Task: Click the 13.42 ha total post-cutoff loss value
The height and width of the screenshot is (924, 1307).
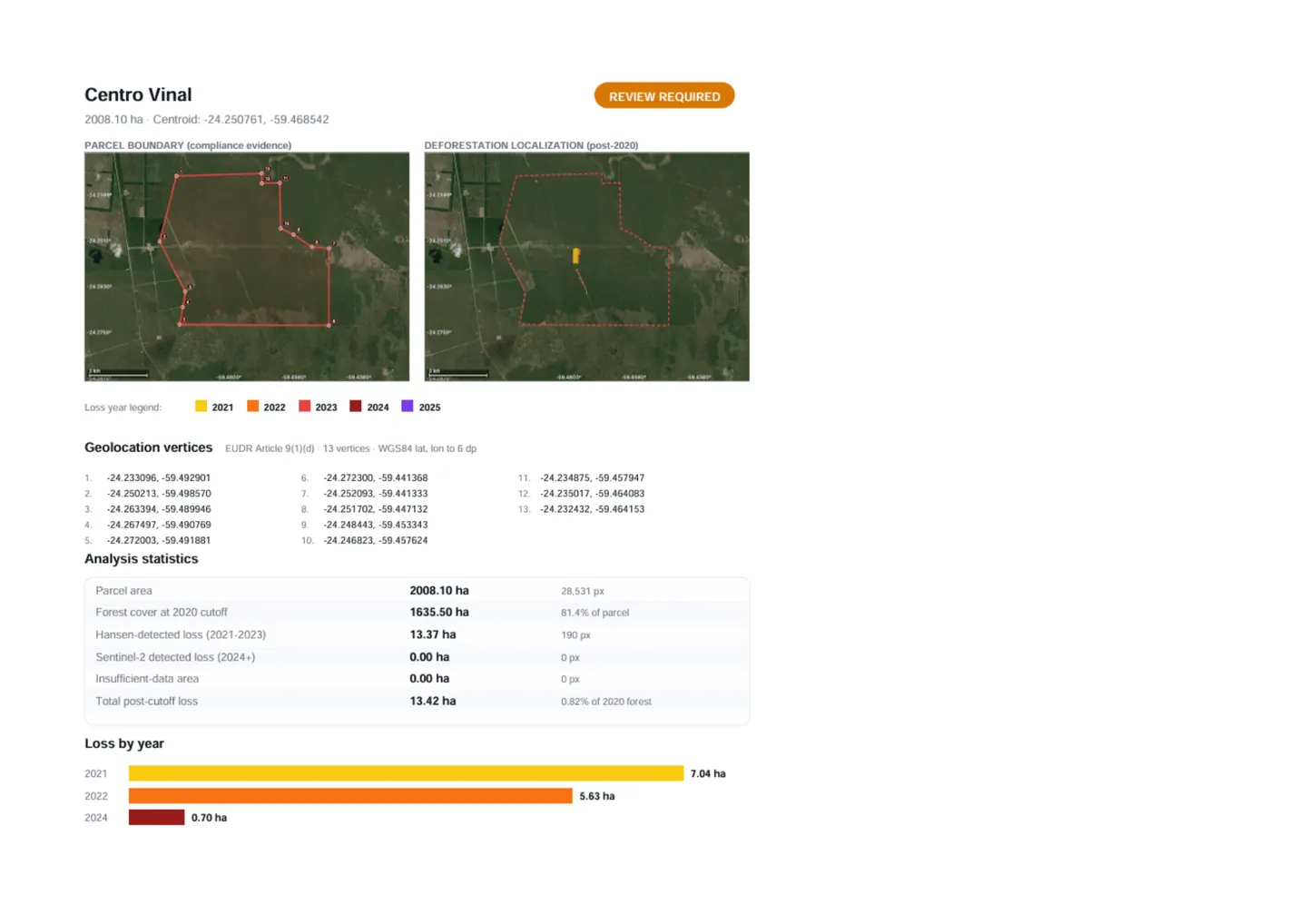Action: click(433, 701)
